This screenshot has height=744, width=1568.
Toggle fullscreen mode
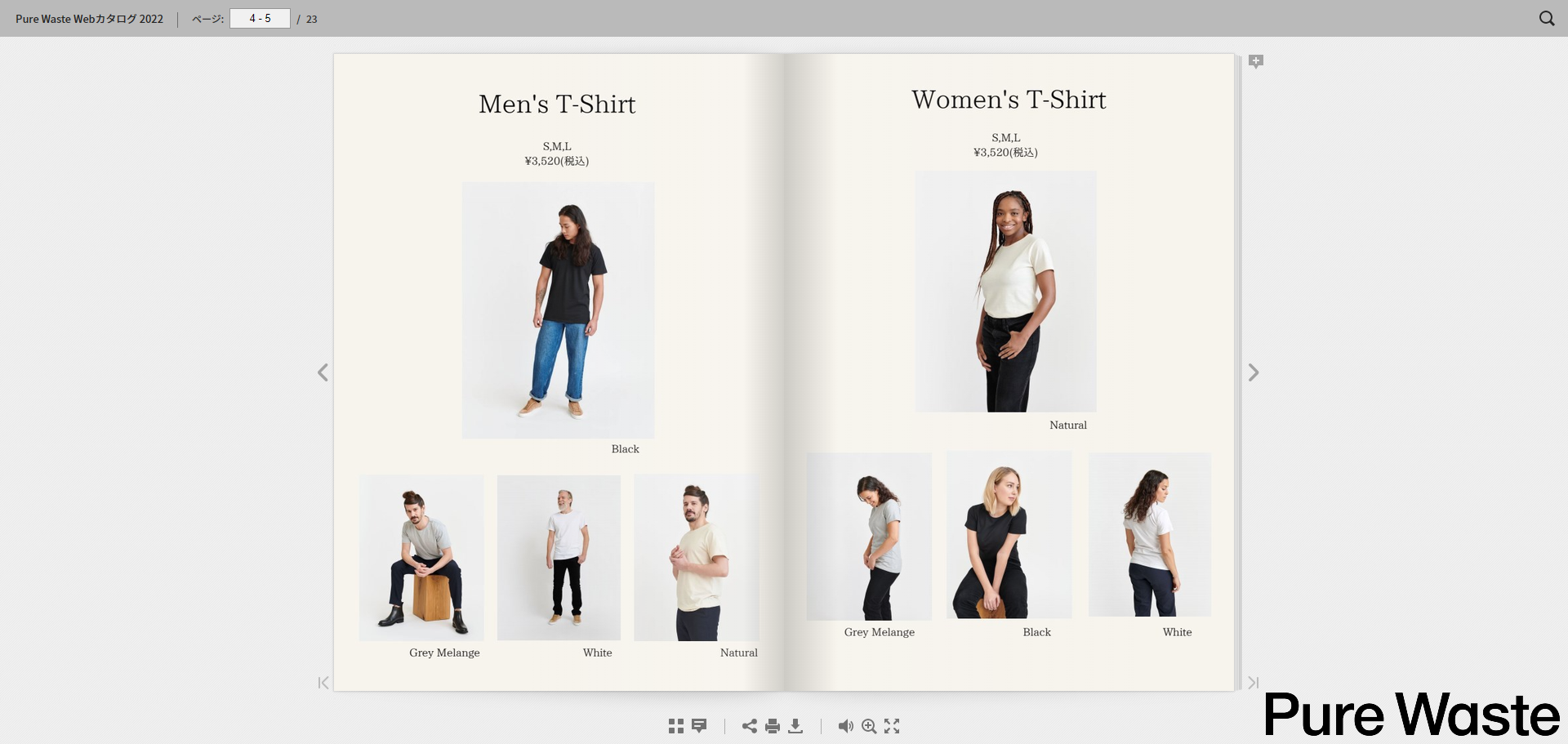[x=892, y=726]
